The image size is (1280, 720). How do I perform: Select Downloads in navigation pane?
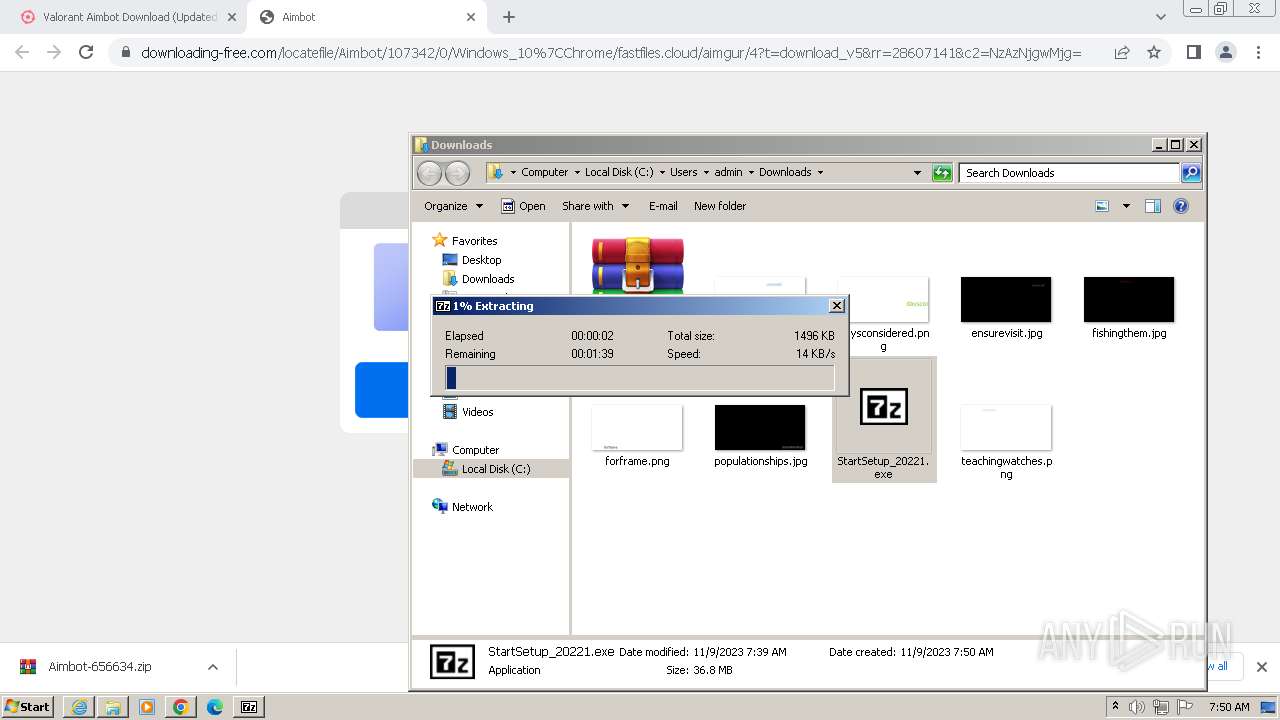(488, 279)
